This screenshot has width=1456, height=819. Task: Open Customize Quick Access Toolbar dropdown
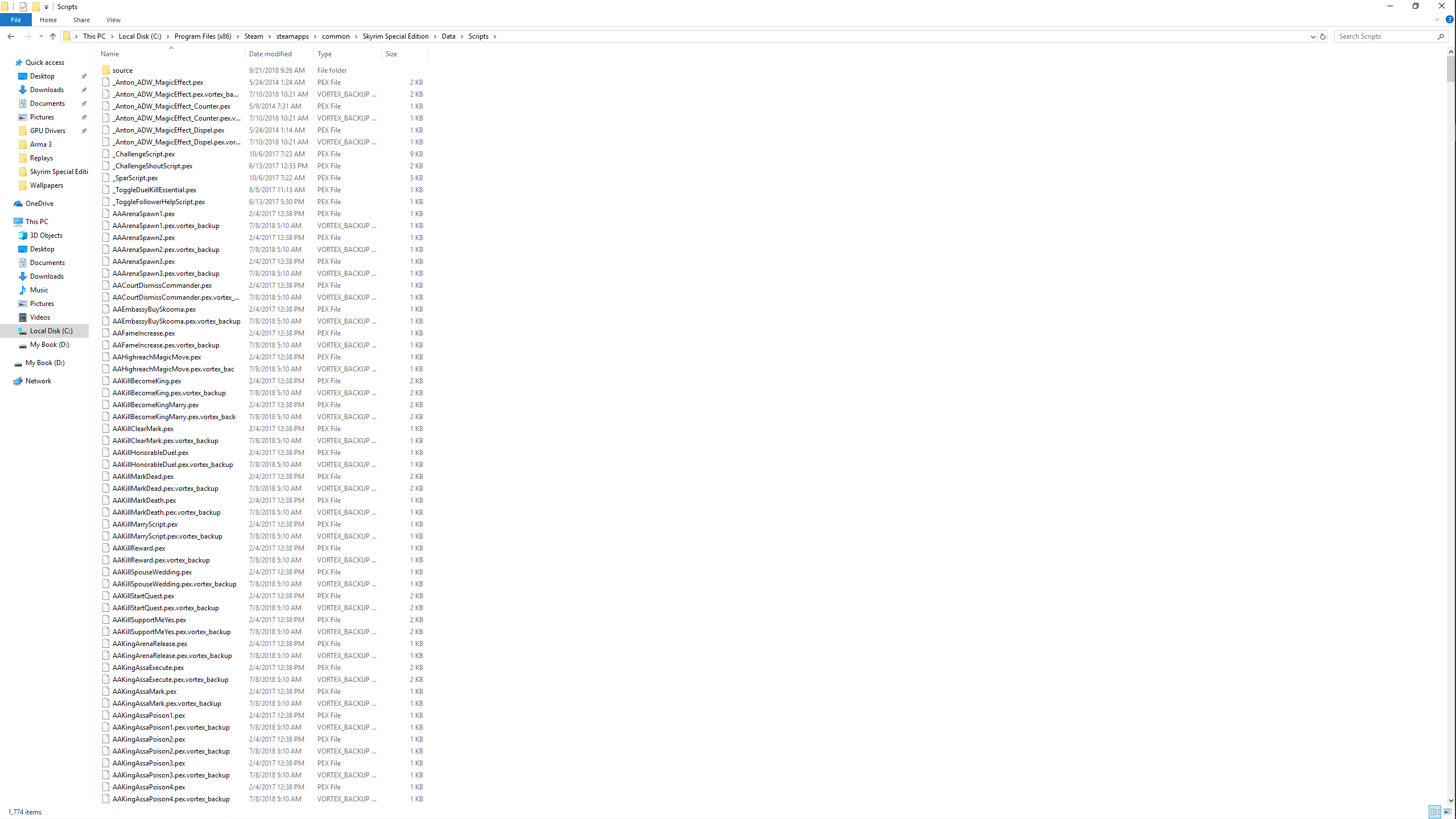point(47,7)
